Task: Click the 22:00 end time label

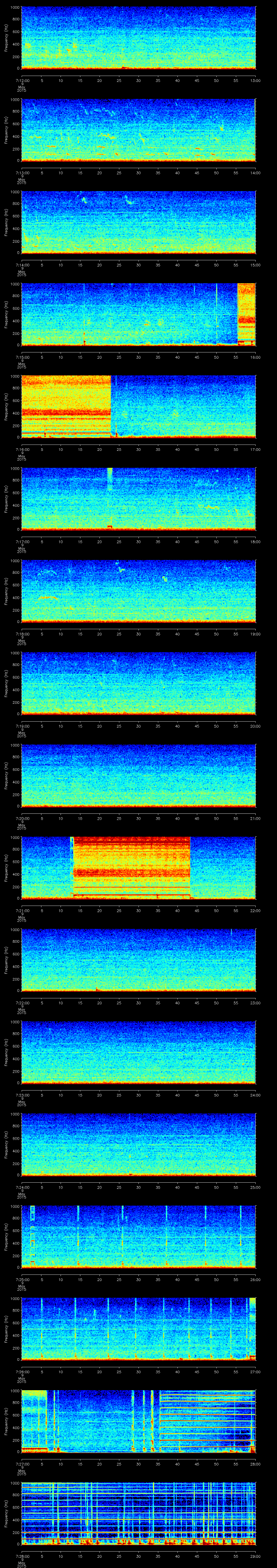Action: pyautogui.click(x=255, y=910)
